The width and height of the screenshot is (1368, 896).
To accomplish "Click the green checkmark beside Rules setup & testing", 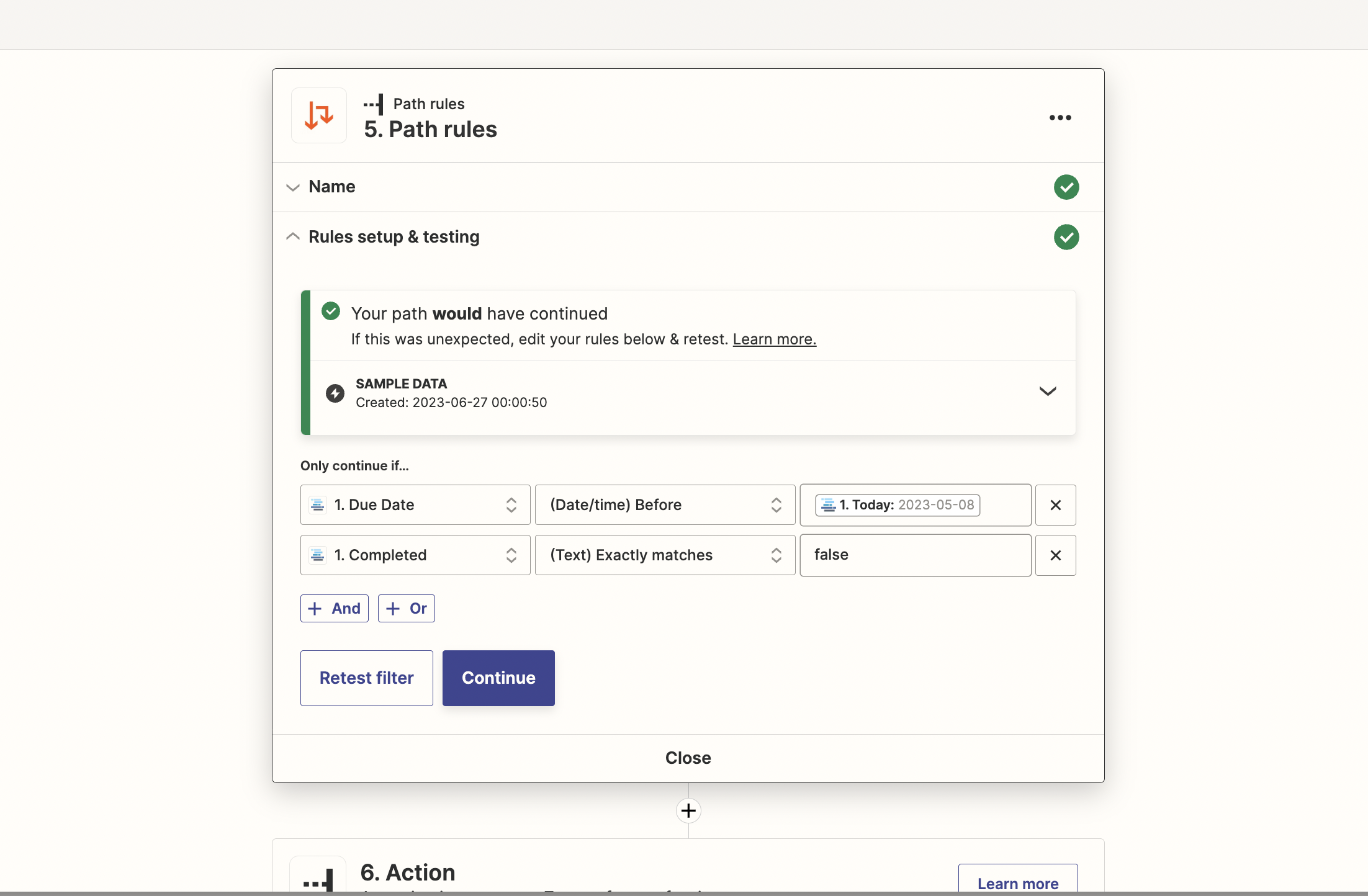I will coord(1066,236).
